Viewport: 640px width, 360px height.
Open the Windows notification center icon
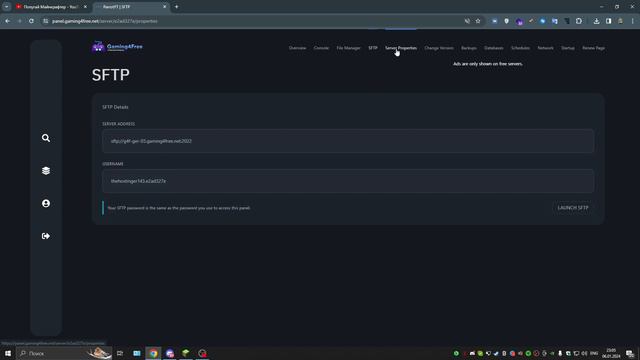click(x=630, y=353)
